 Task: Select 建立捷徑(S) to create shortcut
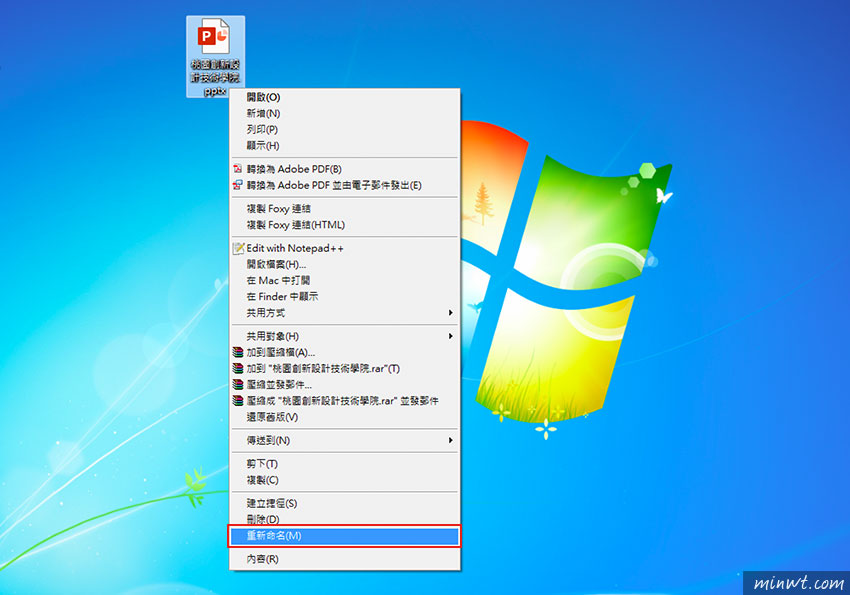point(345,503)
